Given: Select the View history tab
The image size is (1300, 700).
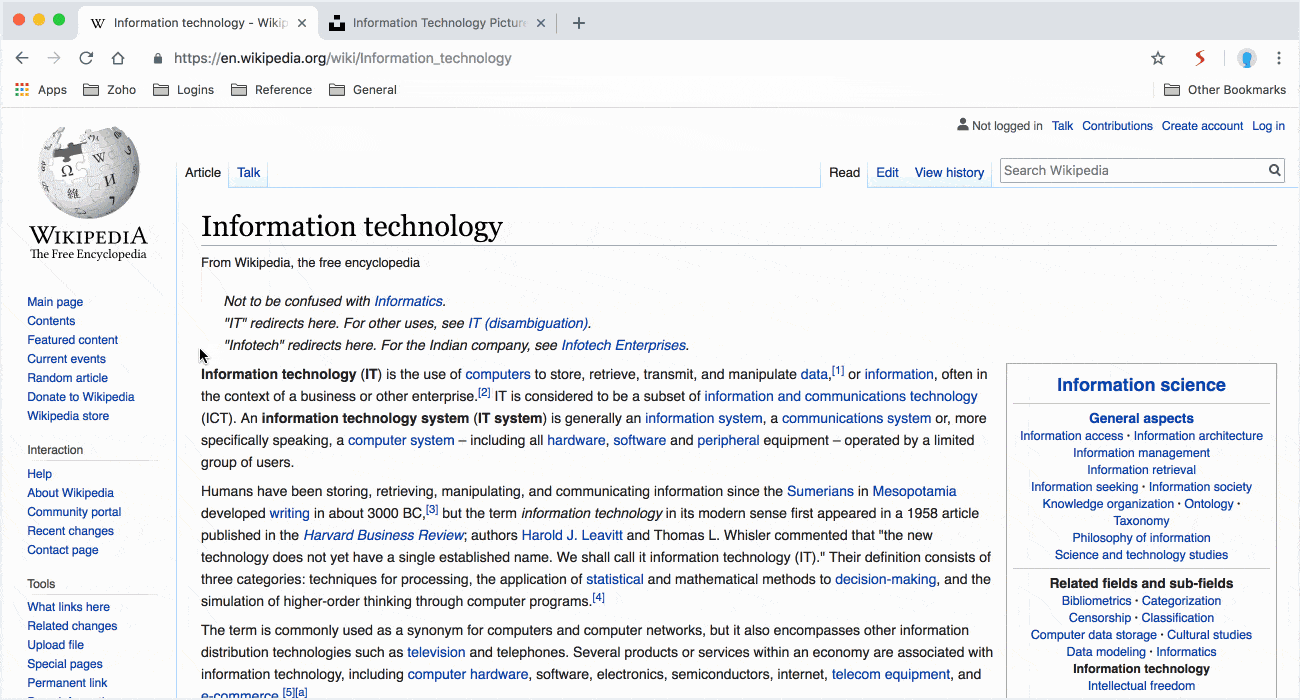Looking at the screenshot, I should pos(949,173).
